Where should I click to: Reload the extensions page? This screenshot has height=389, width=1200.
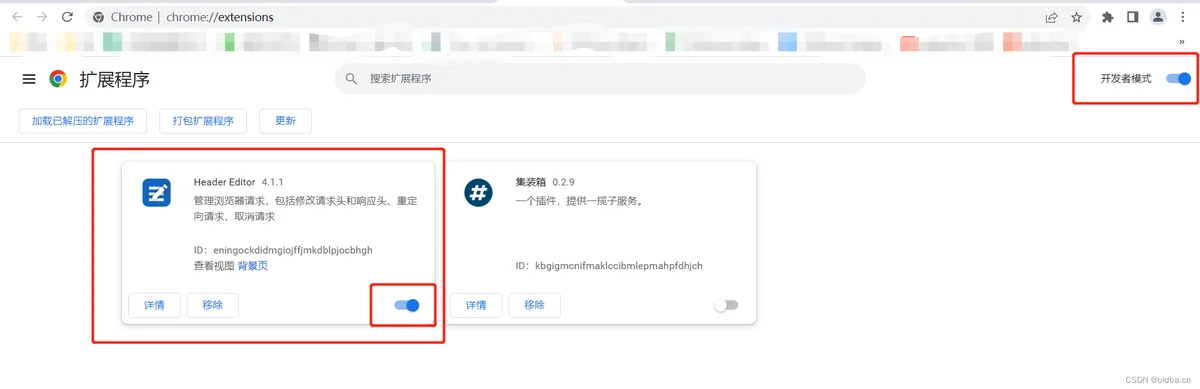click(x=67, y=17)
